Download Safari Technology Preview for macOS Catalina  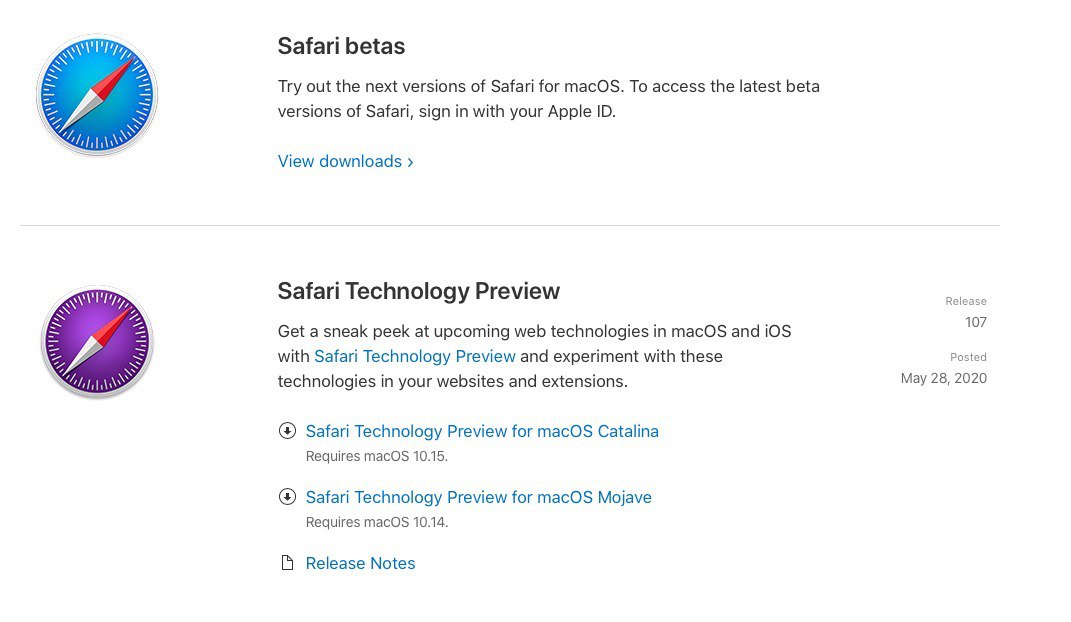pos(482,432)
